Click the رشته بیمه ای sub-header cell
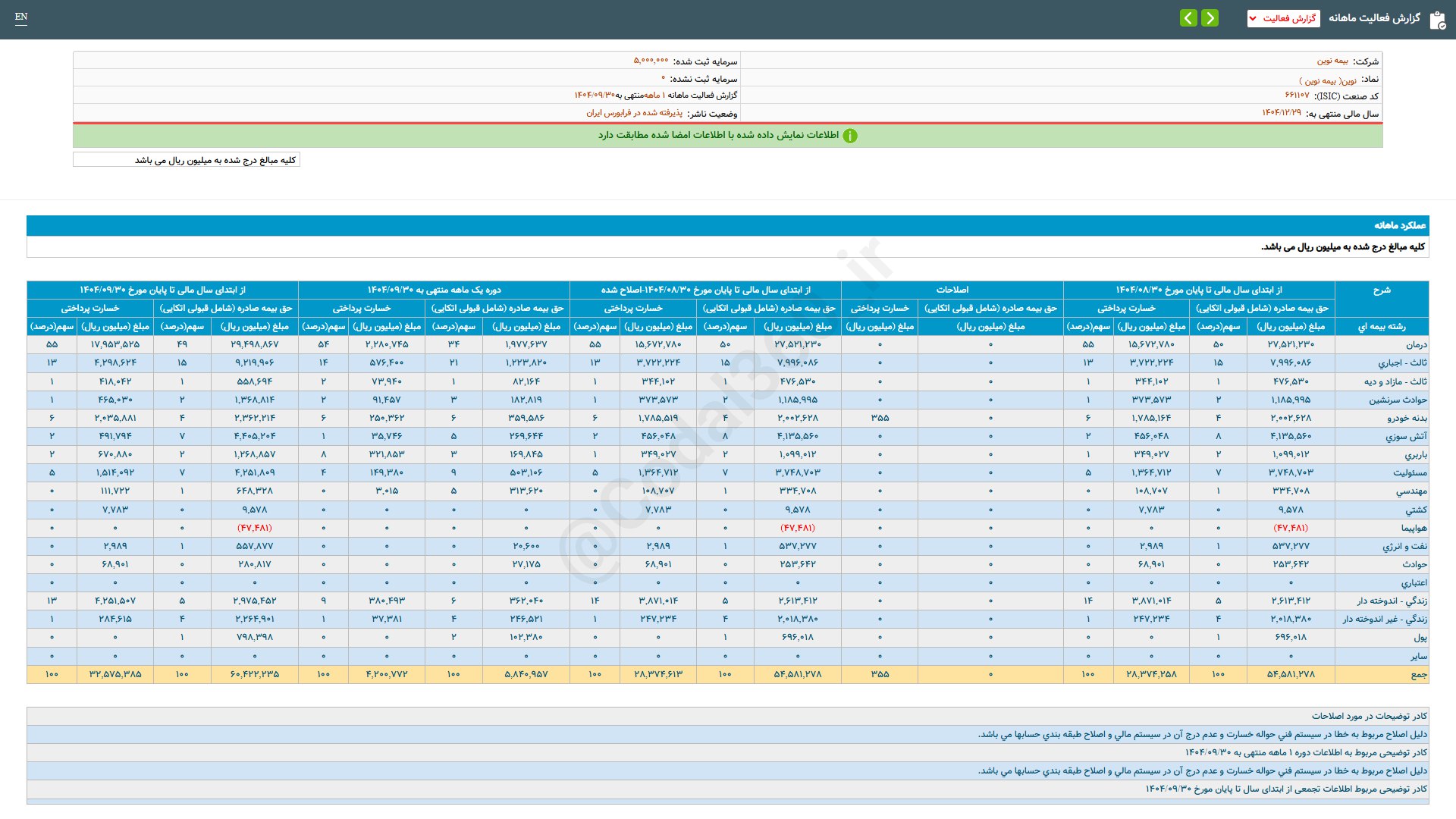Image resolution: width=1456 pixels, height=819 pixels. tap(1381, 326)
